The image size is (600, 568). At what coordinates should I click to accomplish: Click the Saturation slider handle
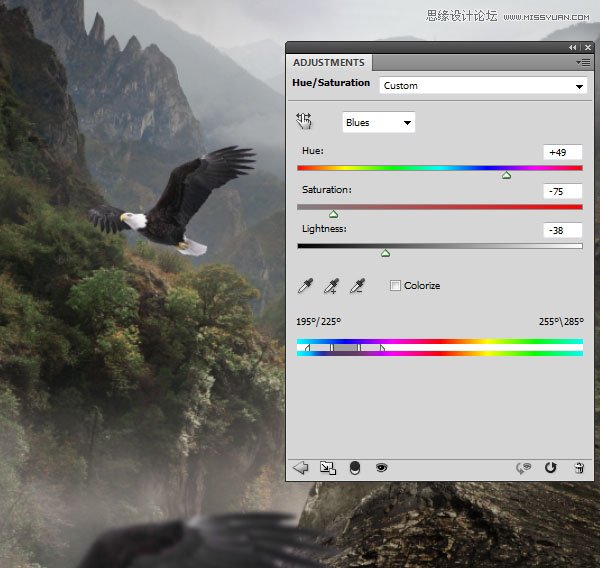(334, 214)
